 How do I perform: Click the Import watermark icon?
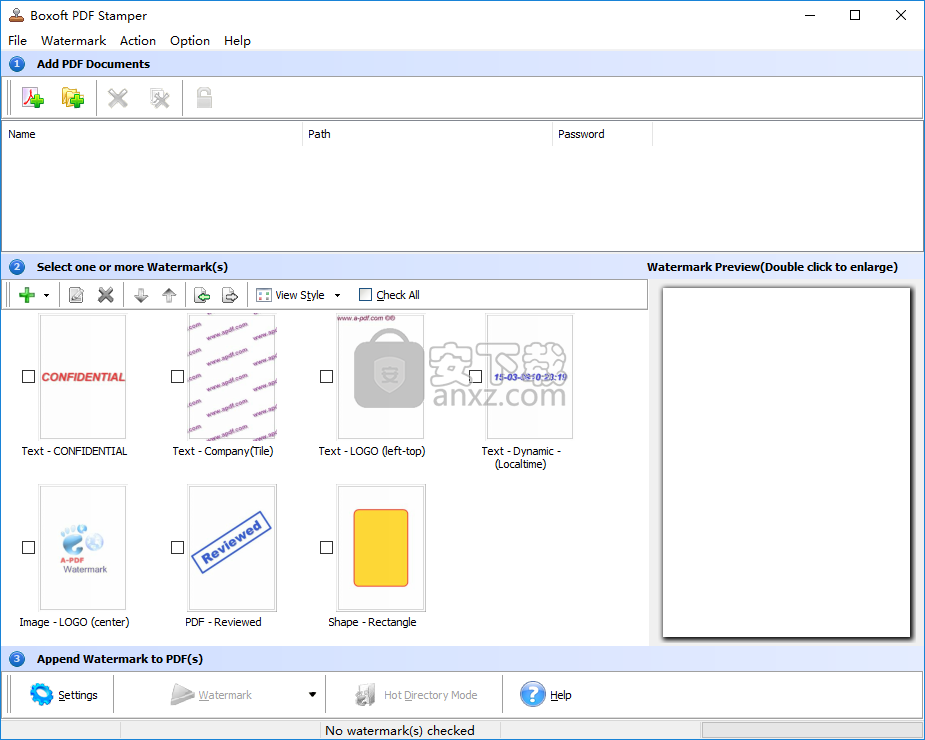tap(202, 295)
